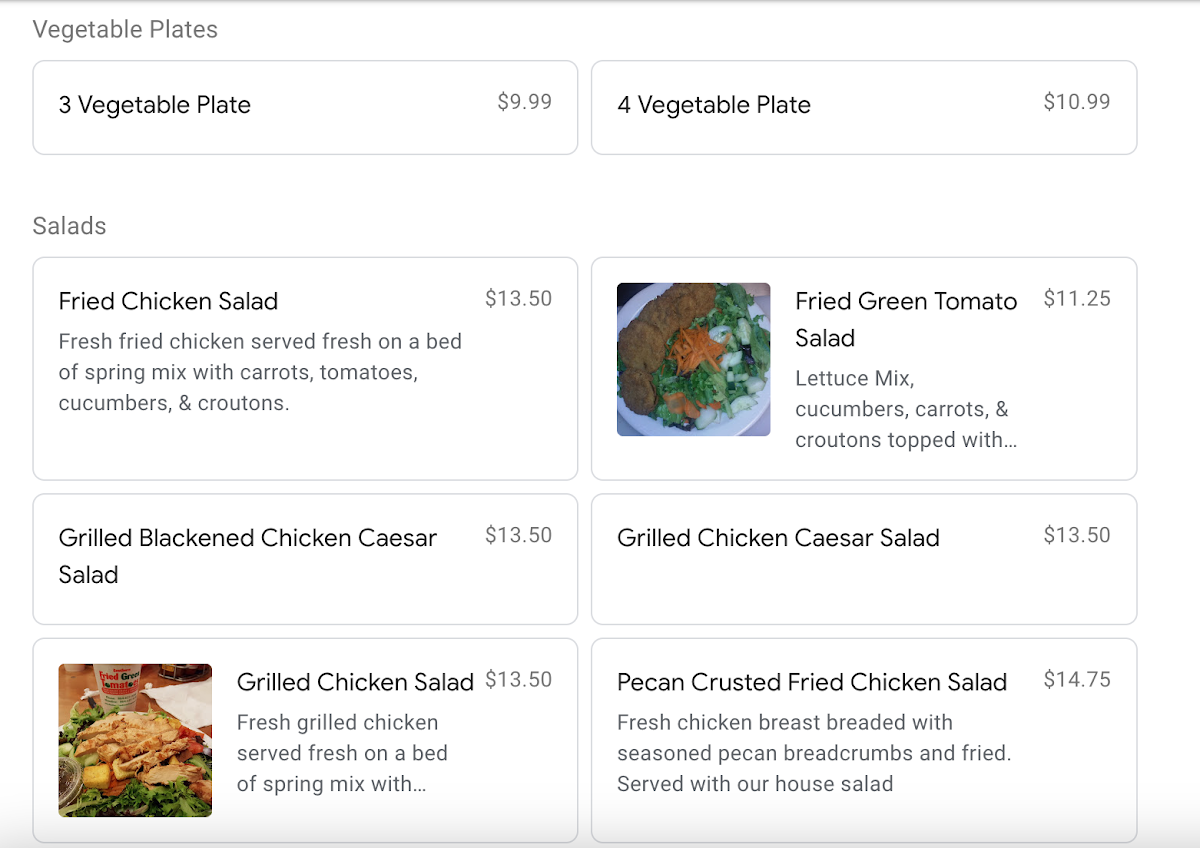Click the Fried Chicken Salad description text
1200x848 pixels.
(x=260, y=372)
